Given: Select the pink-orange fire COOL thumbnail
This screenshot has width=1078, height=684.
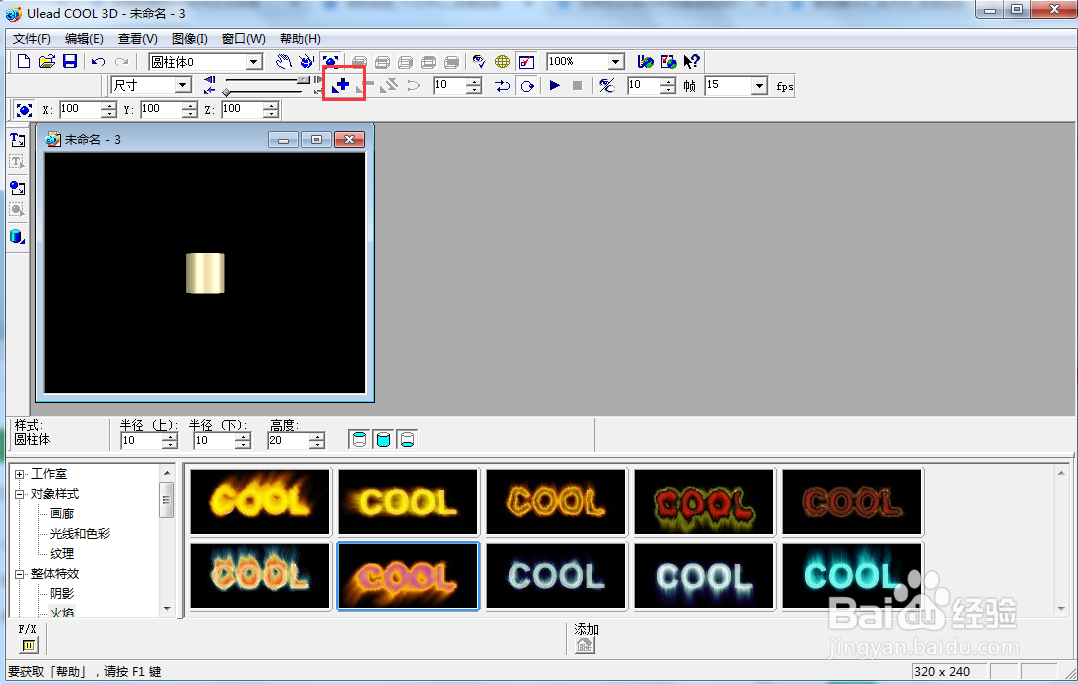Looking at the screenshot, I should (408, 576).
